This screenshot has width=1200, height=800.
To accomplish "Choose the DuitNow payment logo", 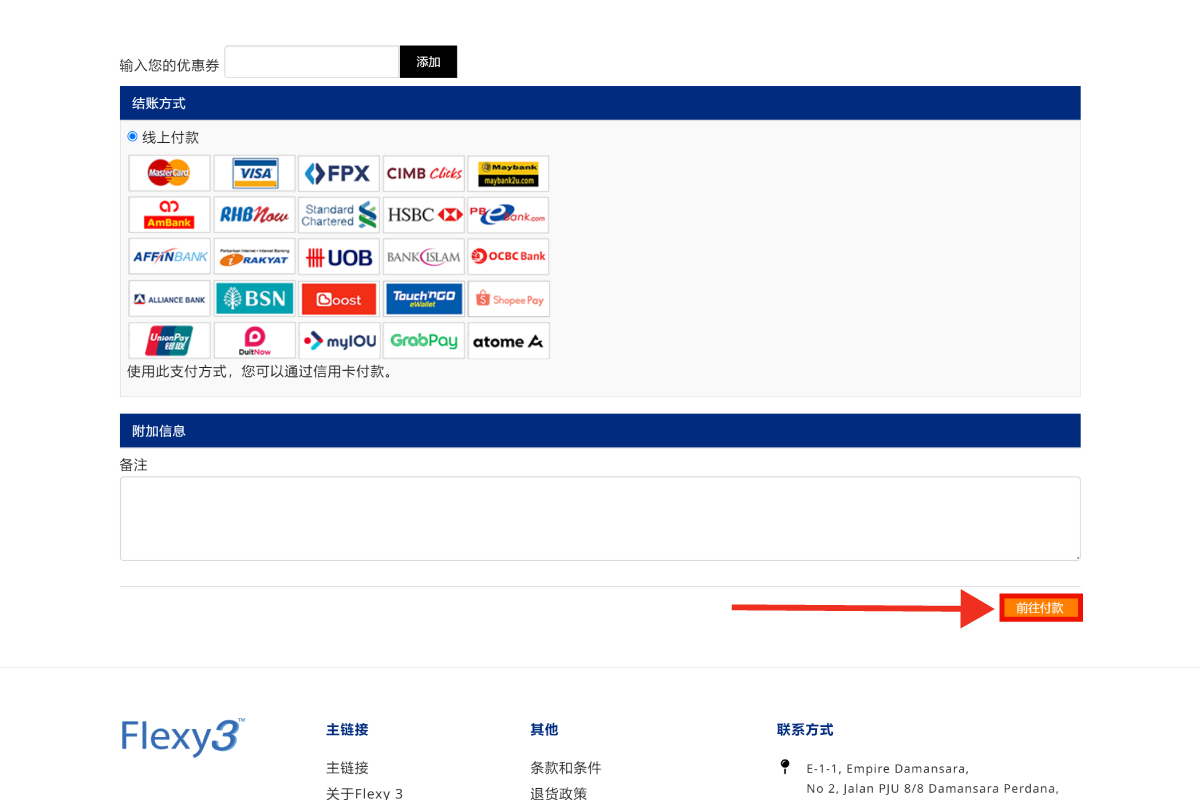I will pos(254,341).
